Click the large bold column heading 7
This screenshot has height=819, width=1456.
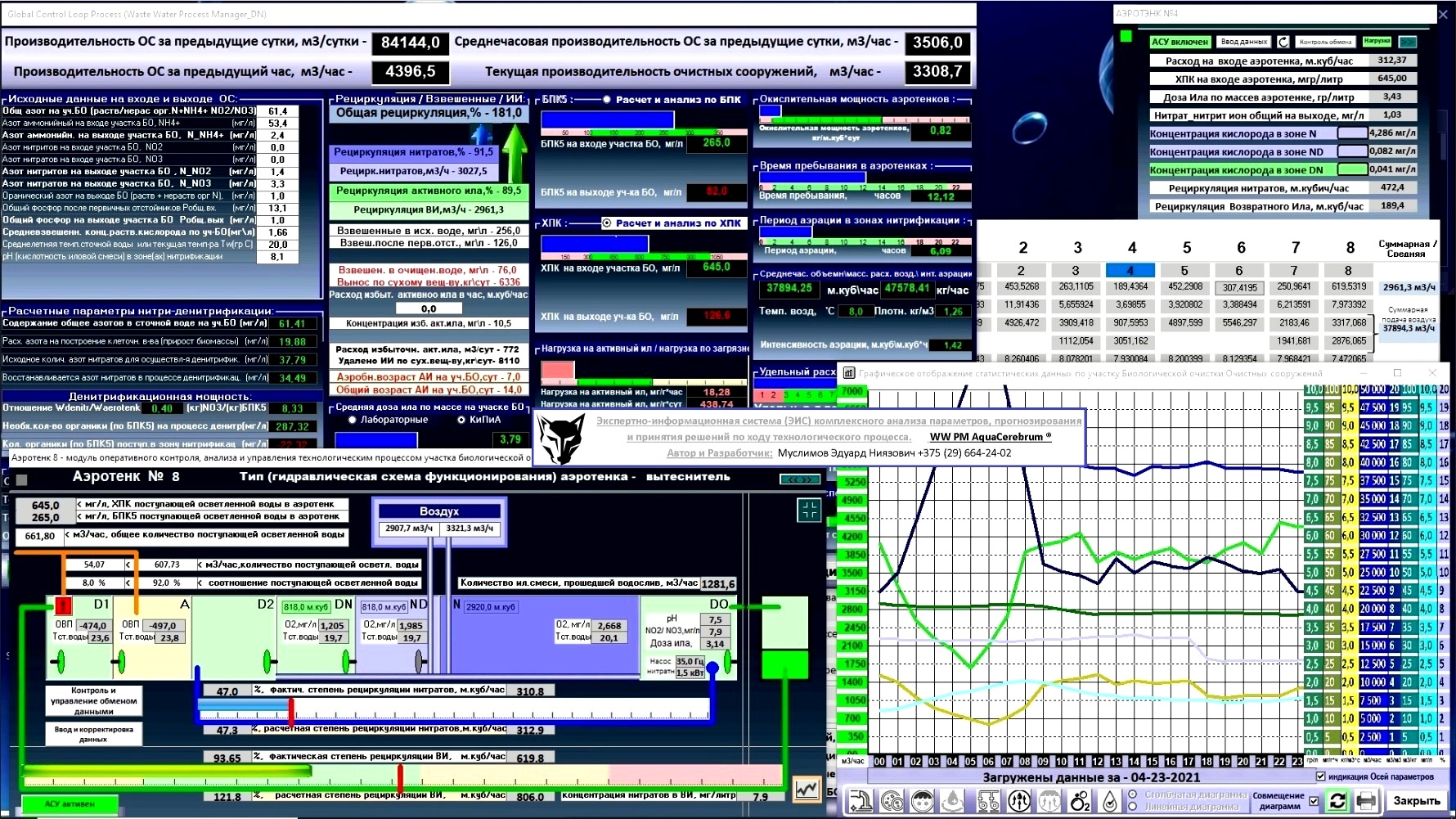[x=1296, y=247]
